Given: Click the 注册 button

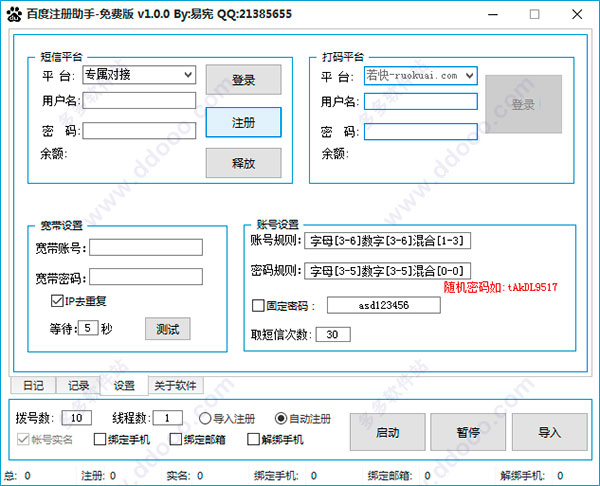Looking at the screenshot, I should click(x=243, y=122).
